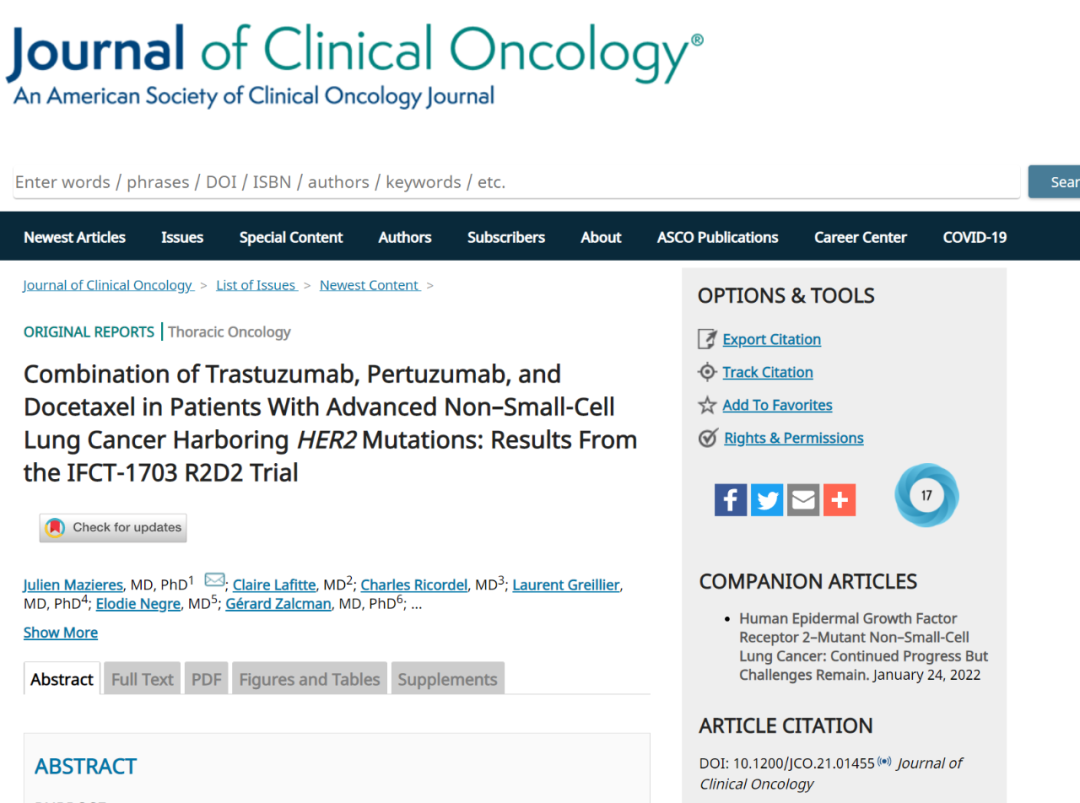Open the Altmetric score badge
The width and height of the screenshot is (1080, 803).
(926, 495)
